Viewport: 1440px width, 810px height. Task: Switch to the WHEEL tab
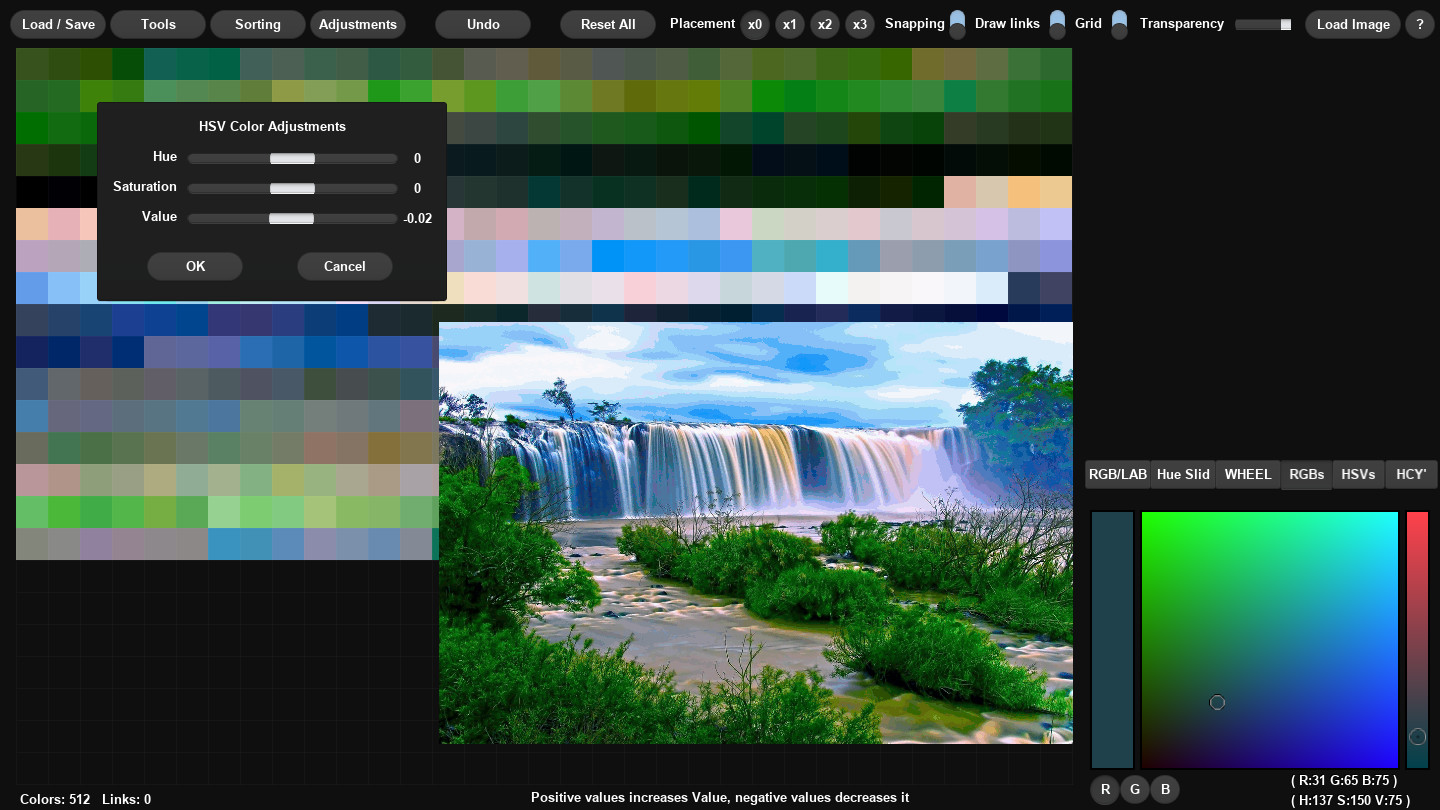pos(1247,474)
